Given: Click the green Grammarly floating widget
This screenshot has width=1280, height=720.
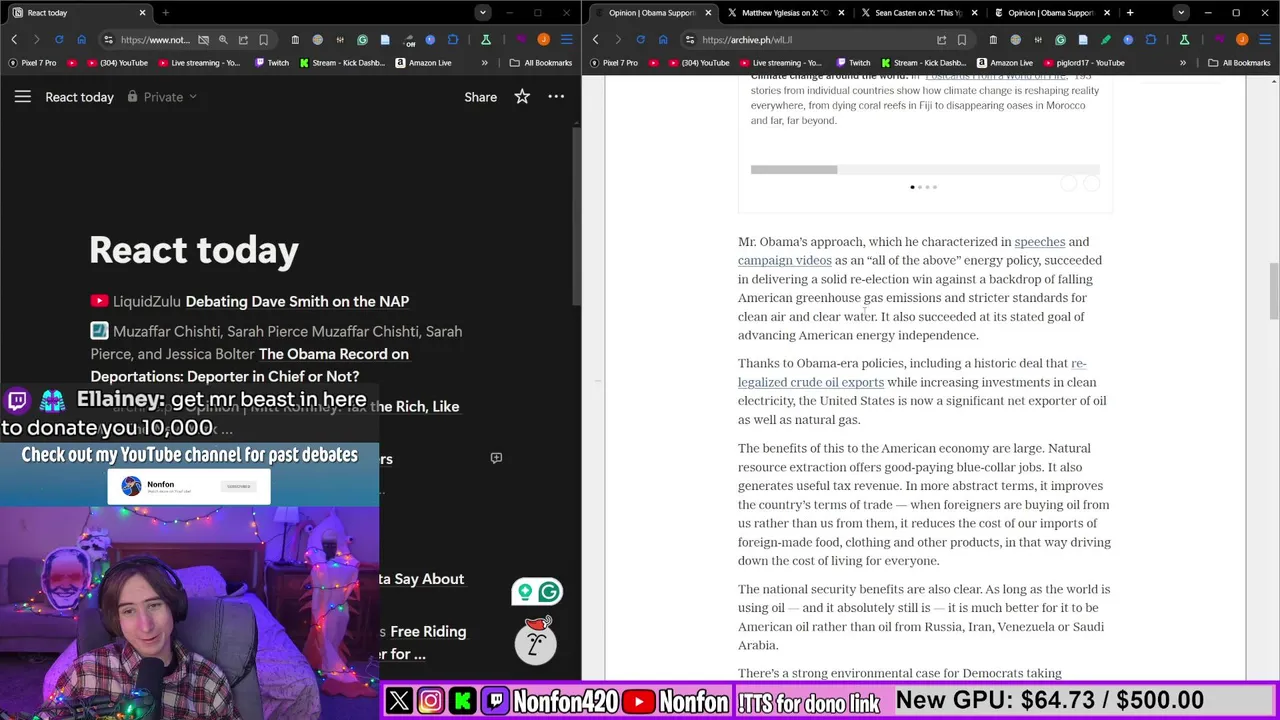Looking at the screenshot, I should point(537,592).
